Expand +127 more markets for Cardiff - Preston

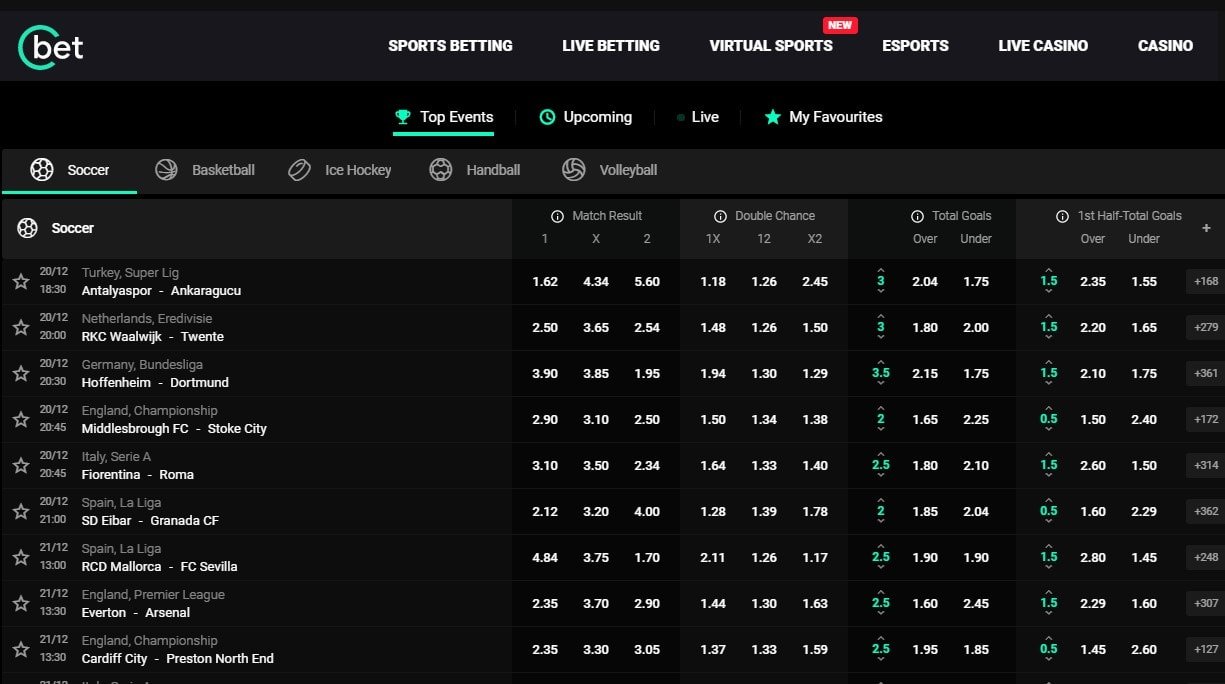click(1205, 650)
